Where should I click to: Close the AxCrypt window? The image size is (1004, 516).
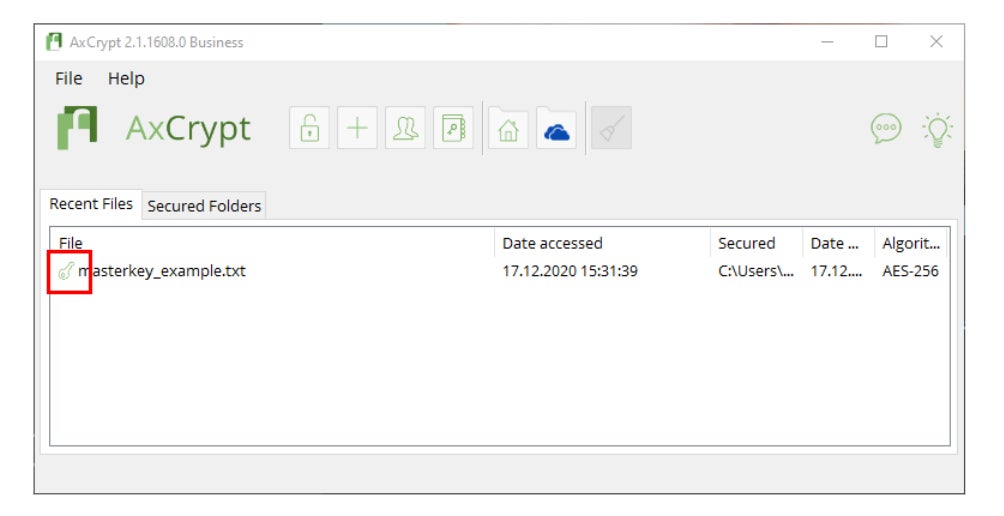936,42
